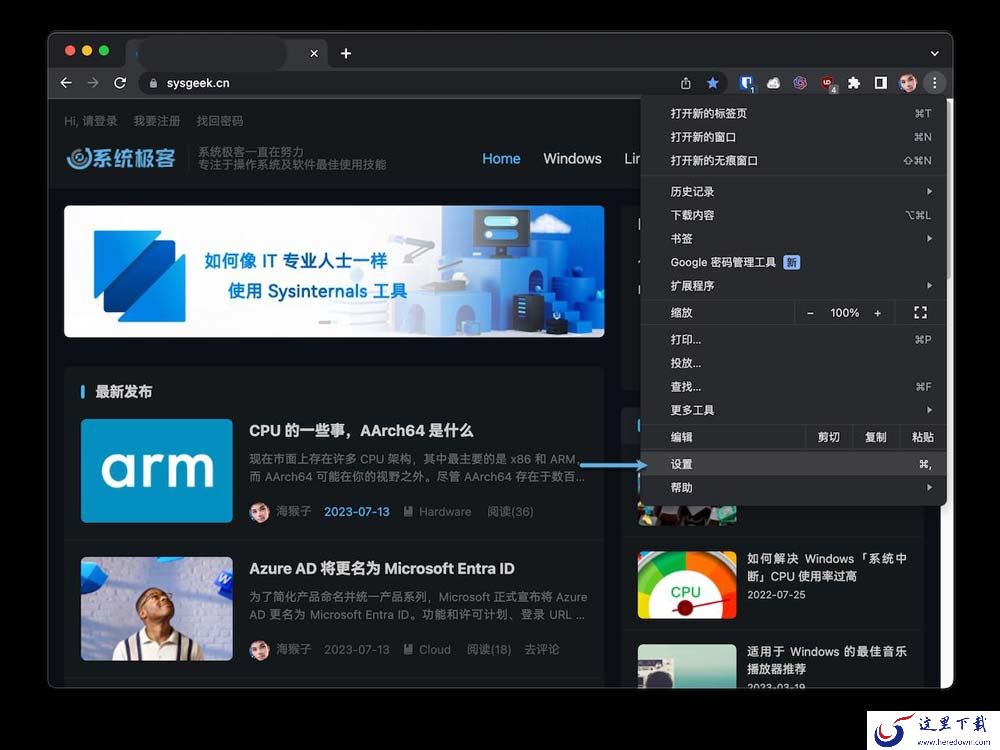Open article Azure AD 将更名为 Microsoft Entra ID

pyautogui.click(x=382, y=569)
